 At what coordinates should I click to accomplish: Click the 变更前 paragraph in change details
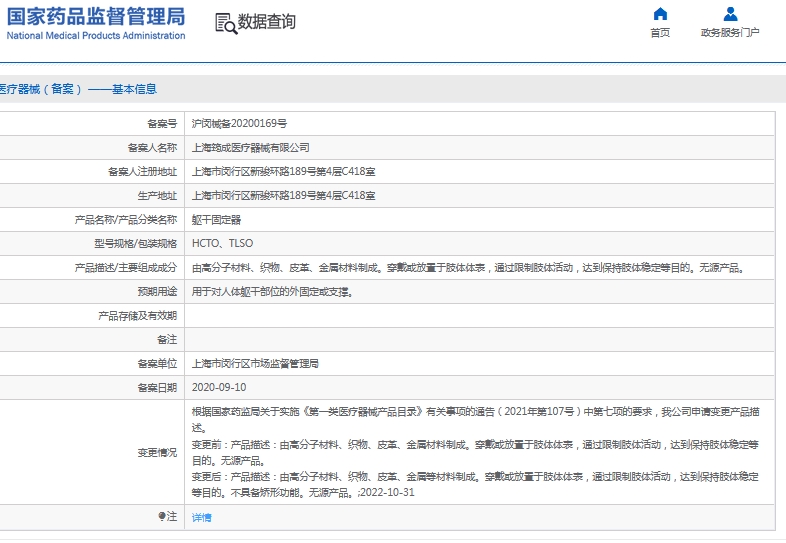(x=475, y=452)
